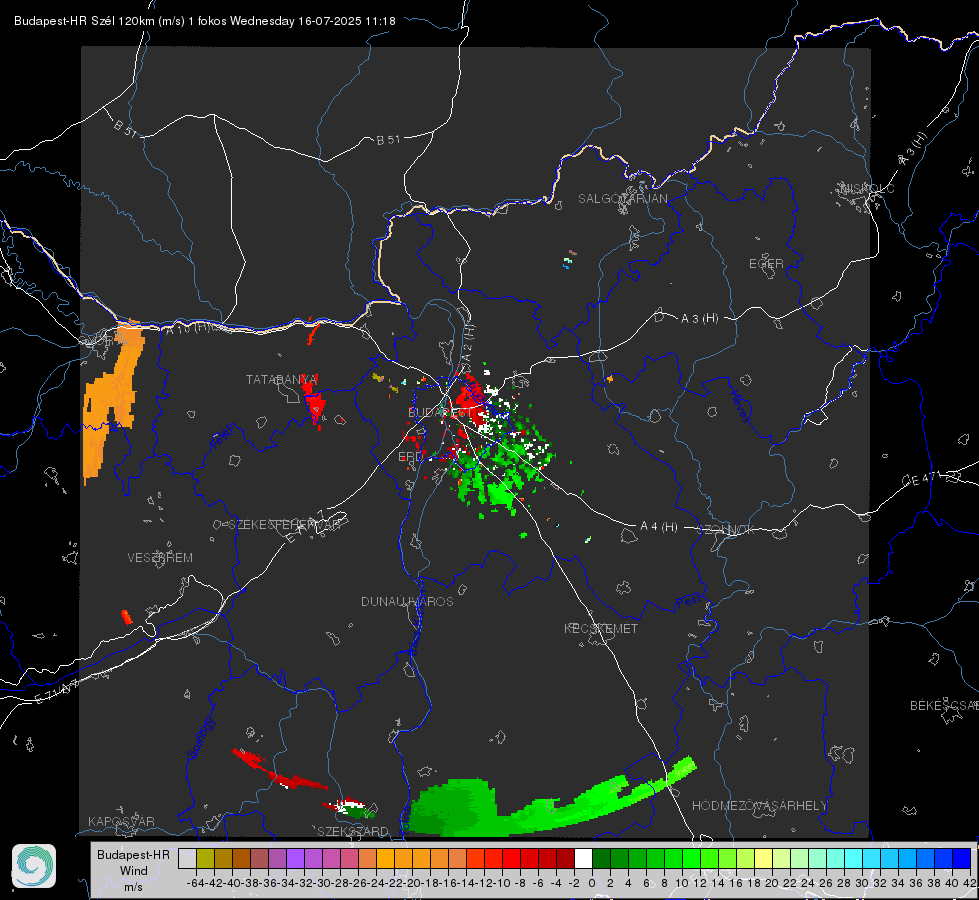
Task: Click the KECSKEMÉT city label
Action: pyautogui.click(x=601, y=628)
